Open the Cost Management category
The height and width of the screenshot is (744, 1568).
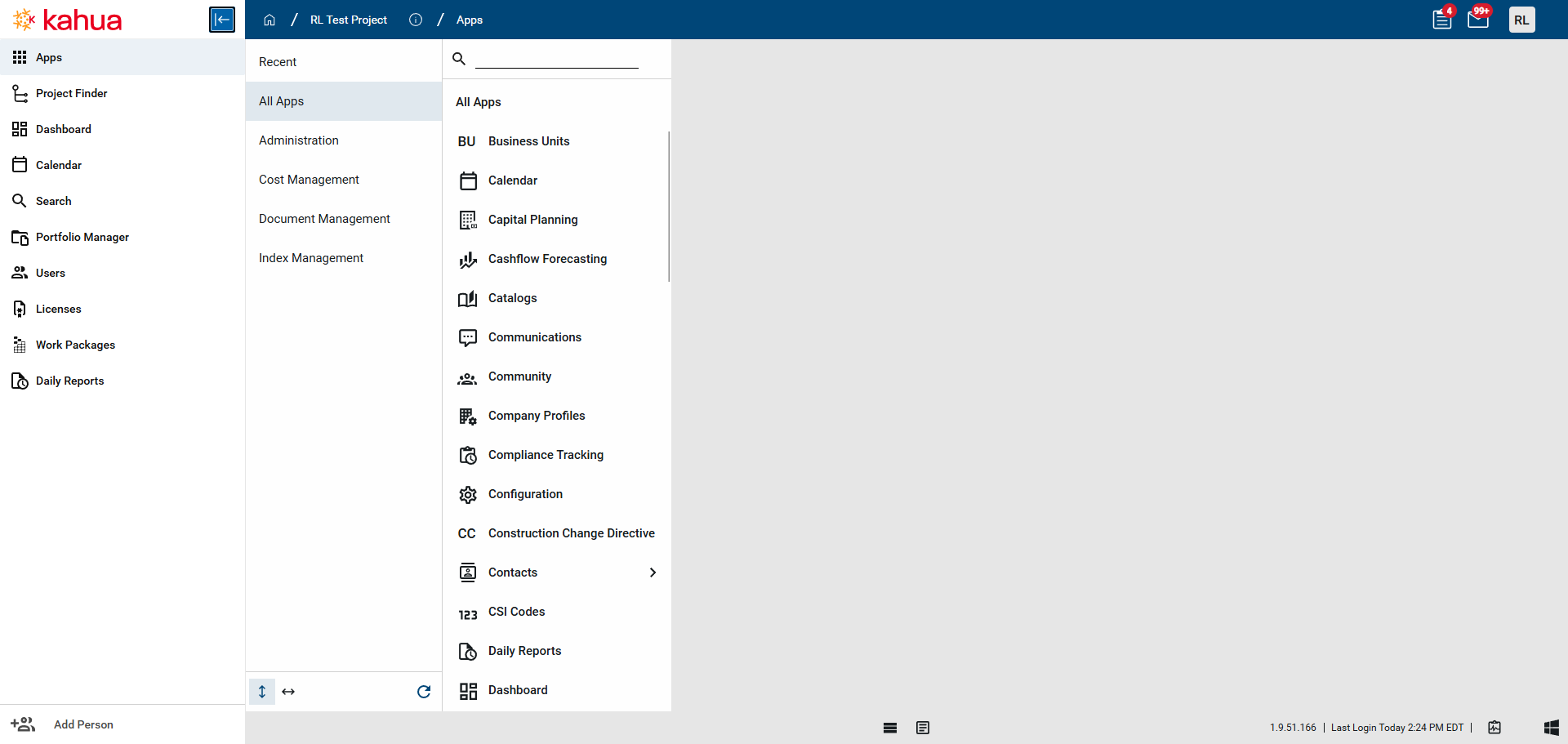[309, 179]
